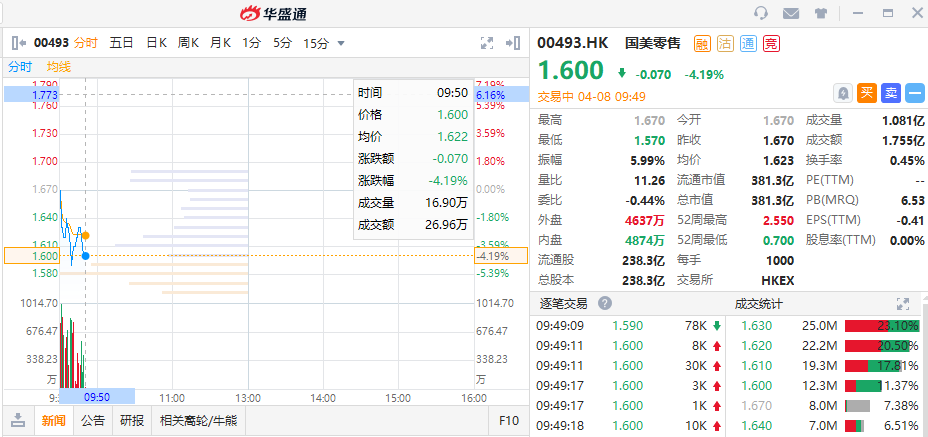Click the 52周最低 value 0.700
This screenshot has height=437, width=928.
coord(779,240)
